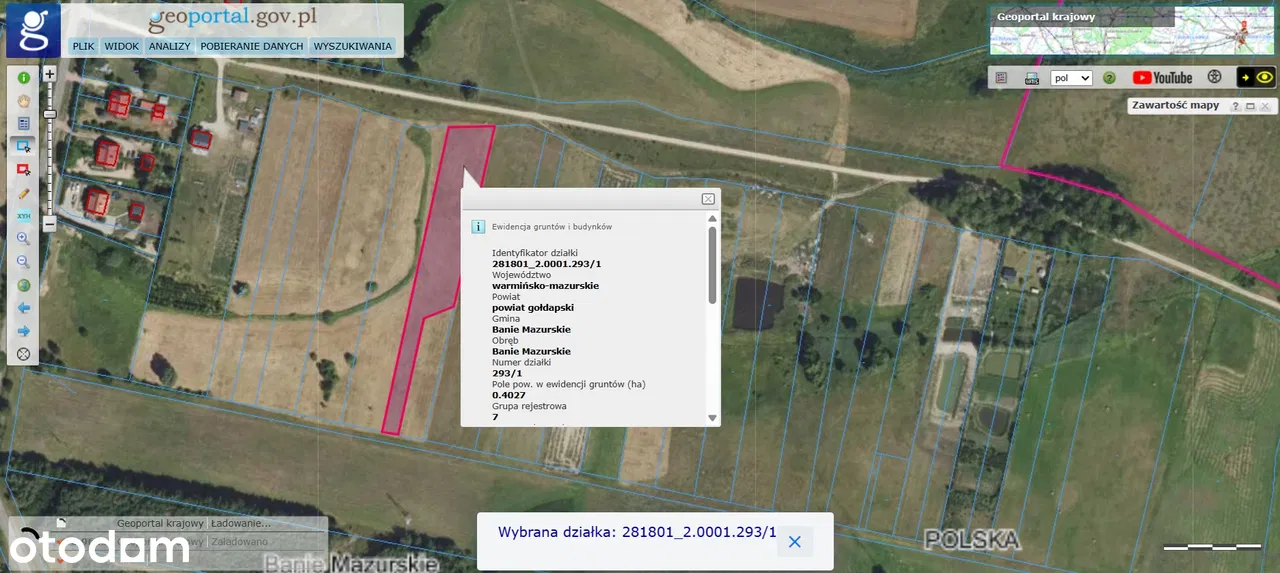The height and width of the screenshot is (573, 1280).
Task: Select the hand pan tool
Action: click(x=23, y=101)
